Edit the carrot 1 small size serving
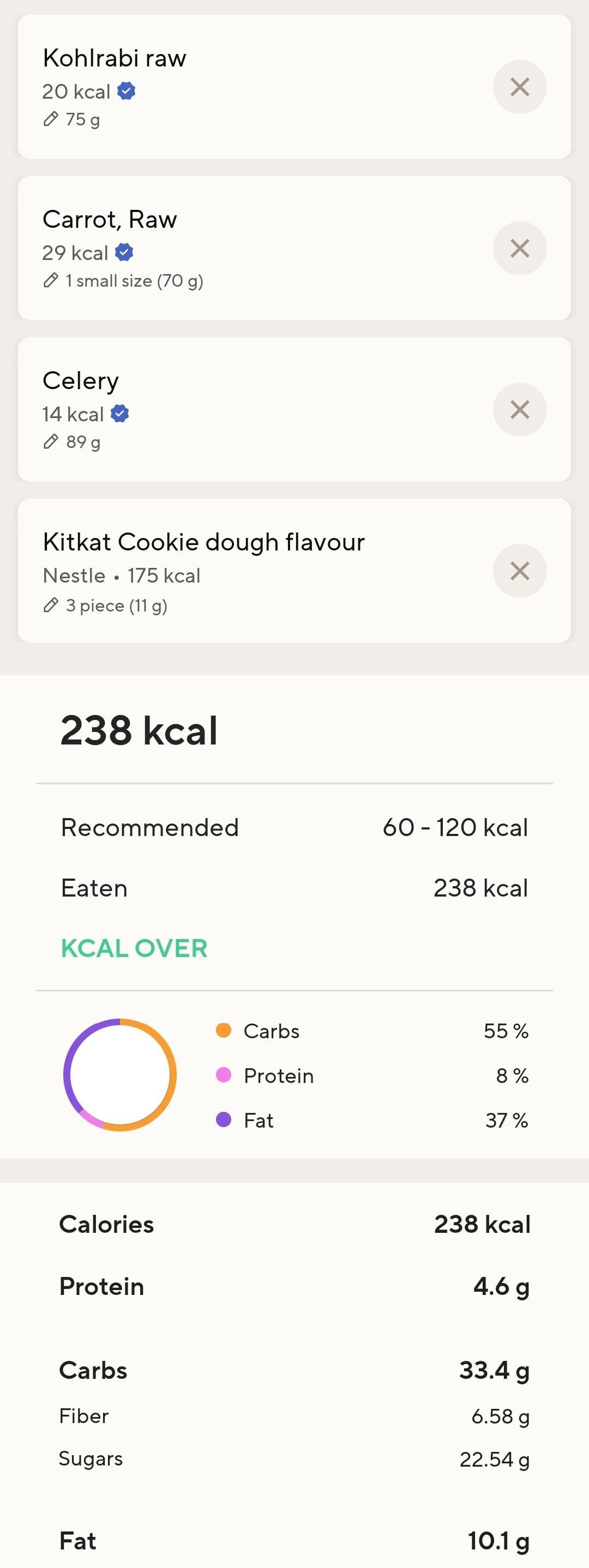The width and height of the screenshot is (589, 1568). [51, 281]
